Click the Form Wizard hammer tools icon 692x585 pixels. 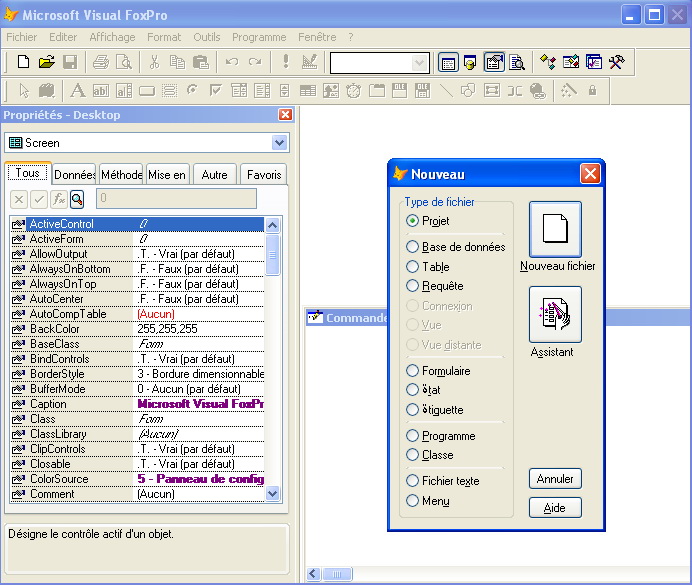617,62
